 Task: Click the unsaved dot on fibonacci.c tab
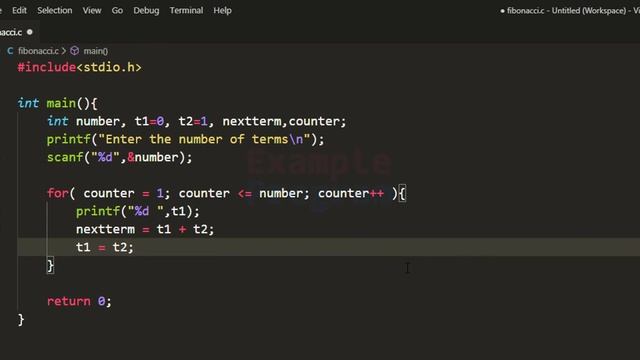(x=30, y=32)
